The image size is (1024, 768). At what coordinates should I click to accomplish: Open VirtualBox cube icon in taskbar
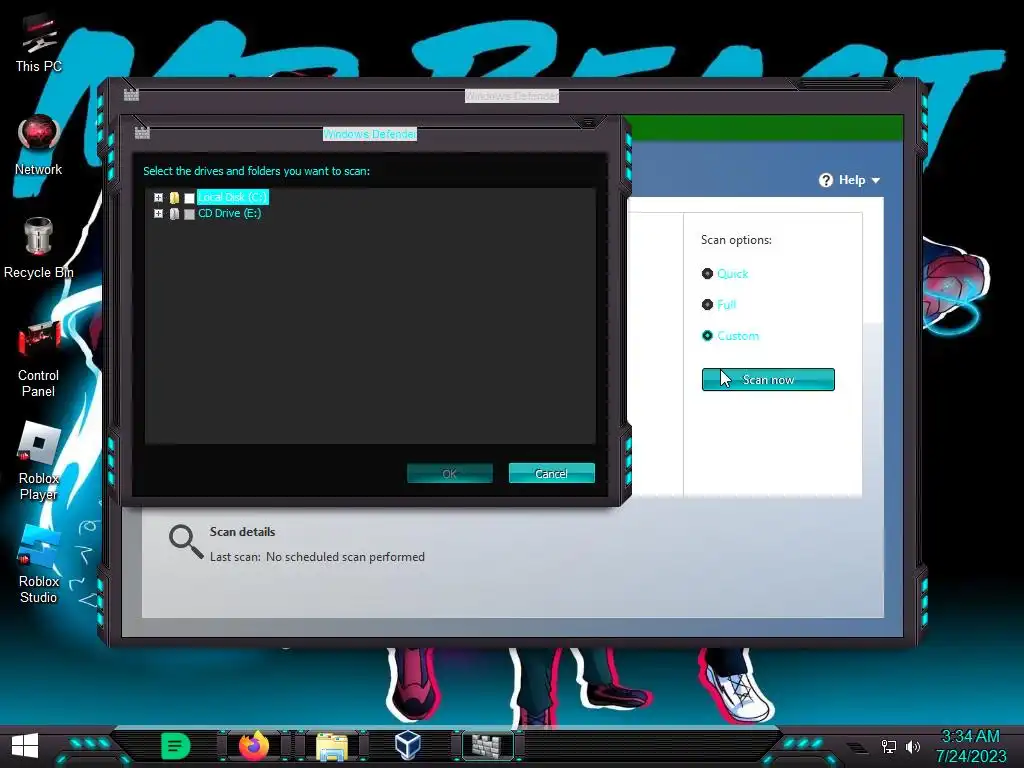(x=408, y=745)
